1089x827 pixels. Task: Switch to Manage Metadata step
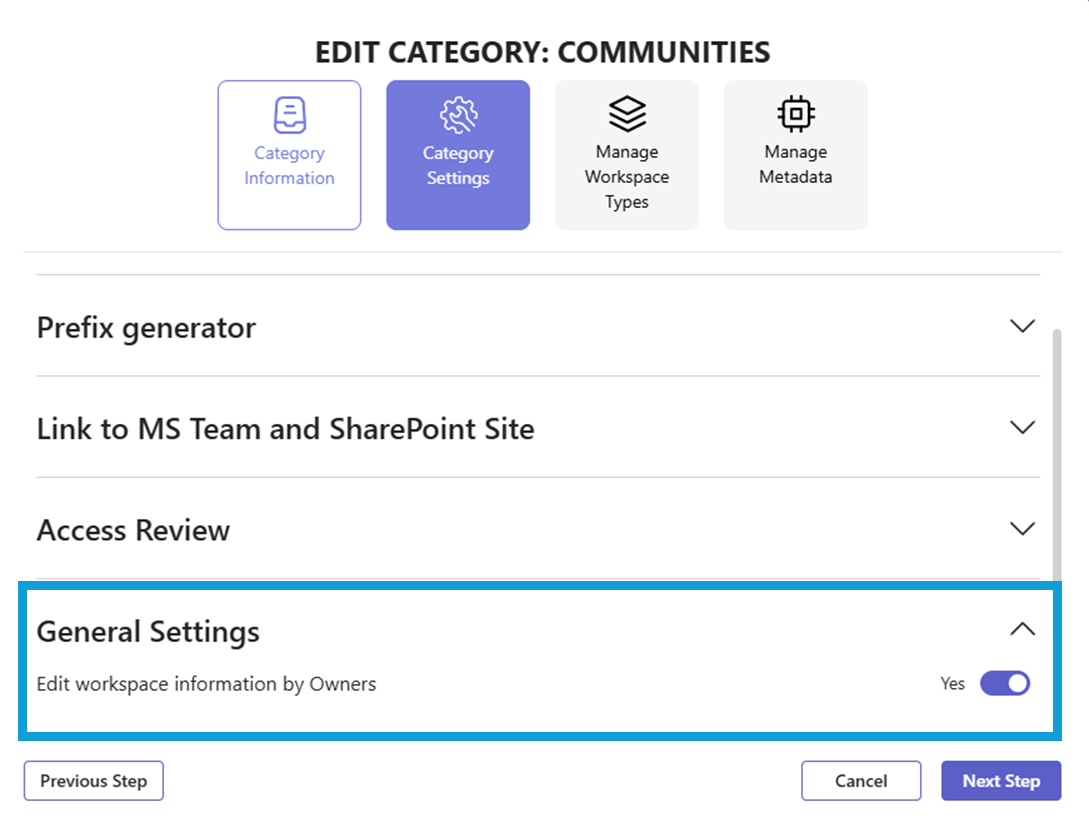(795, 155)
